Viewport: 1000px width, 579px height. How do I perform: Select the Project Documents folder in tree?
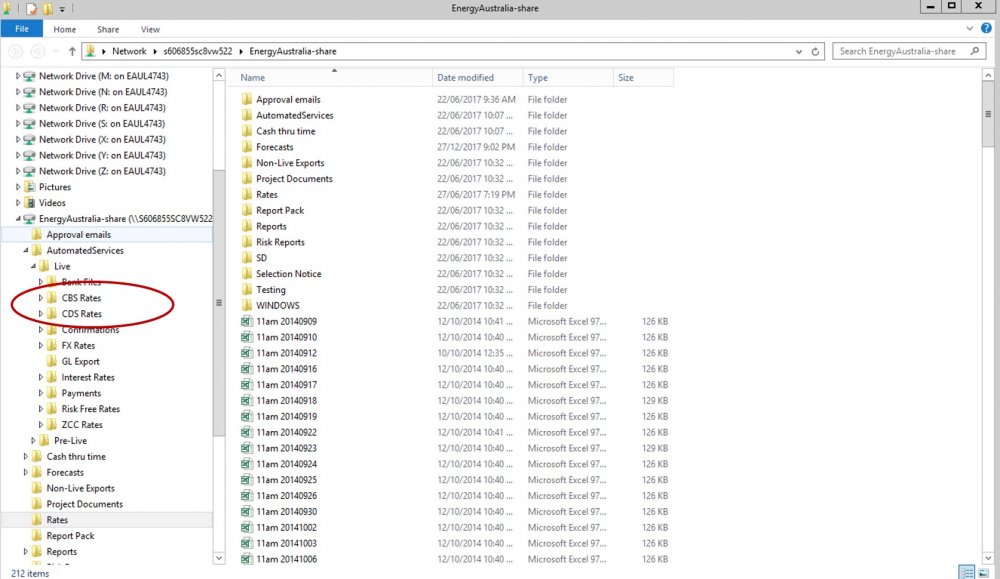pos(84,504)
